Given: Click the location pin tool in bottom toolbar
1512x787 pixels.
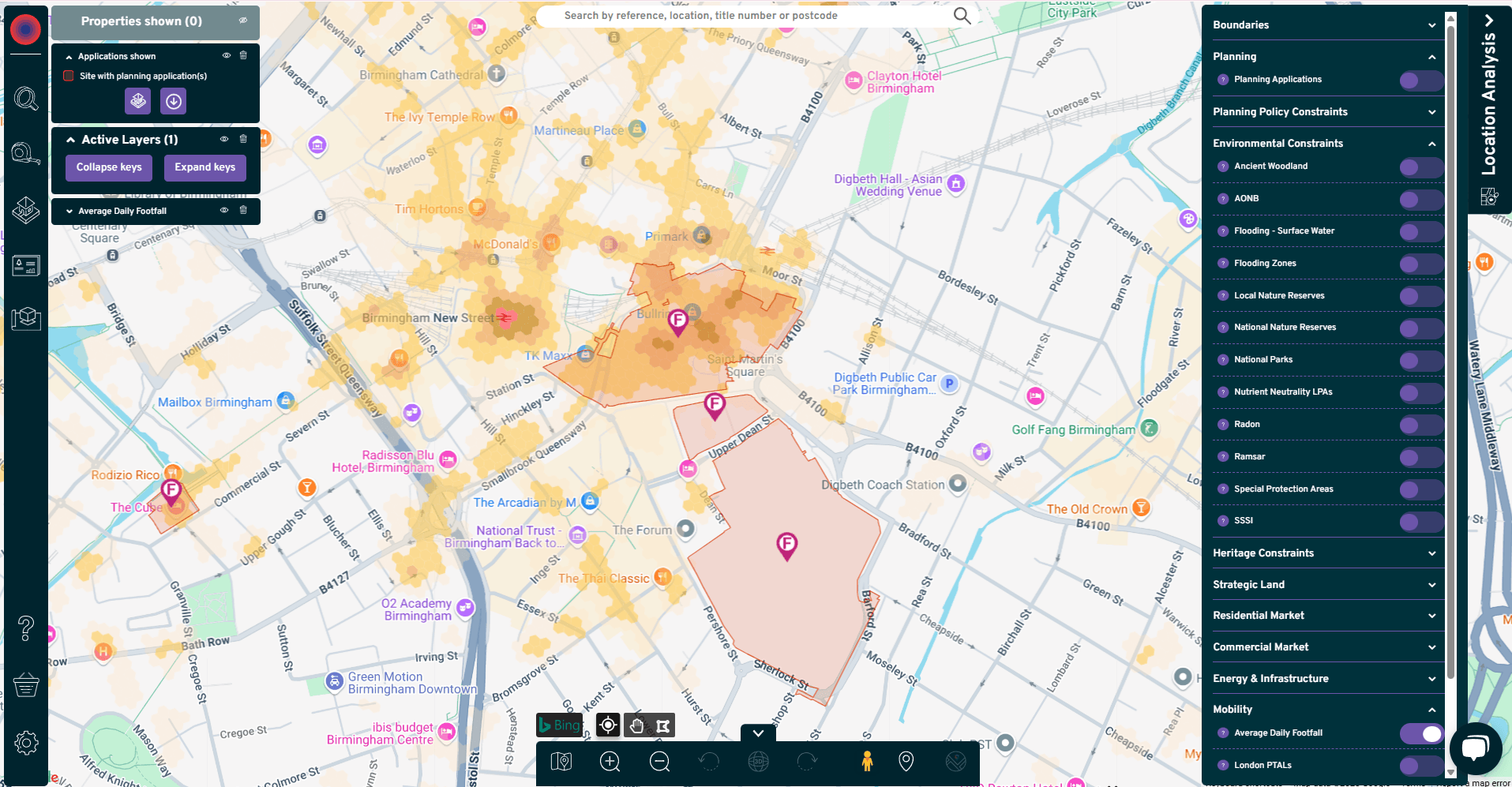Looking at the screenshot, I should tap(906, 761).
